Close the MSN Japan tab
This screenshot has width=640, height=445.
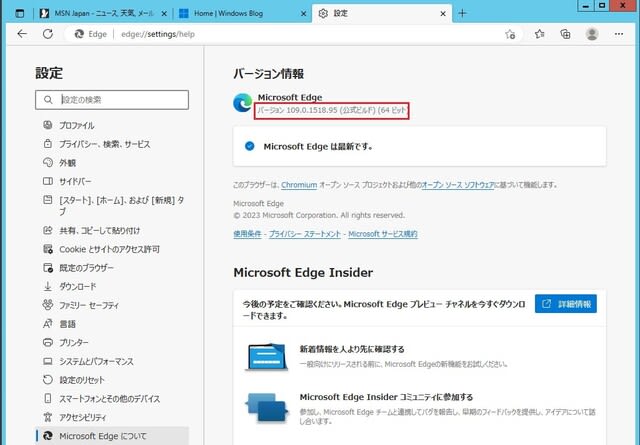tap(164, 14)
